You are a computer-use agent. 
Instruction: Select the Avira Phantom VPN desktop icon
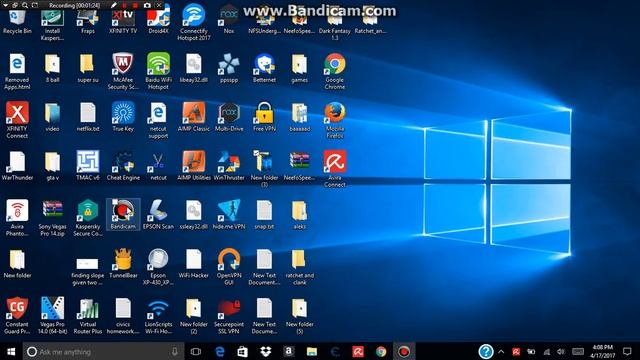coord(17,218)
